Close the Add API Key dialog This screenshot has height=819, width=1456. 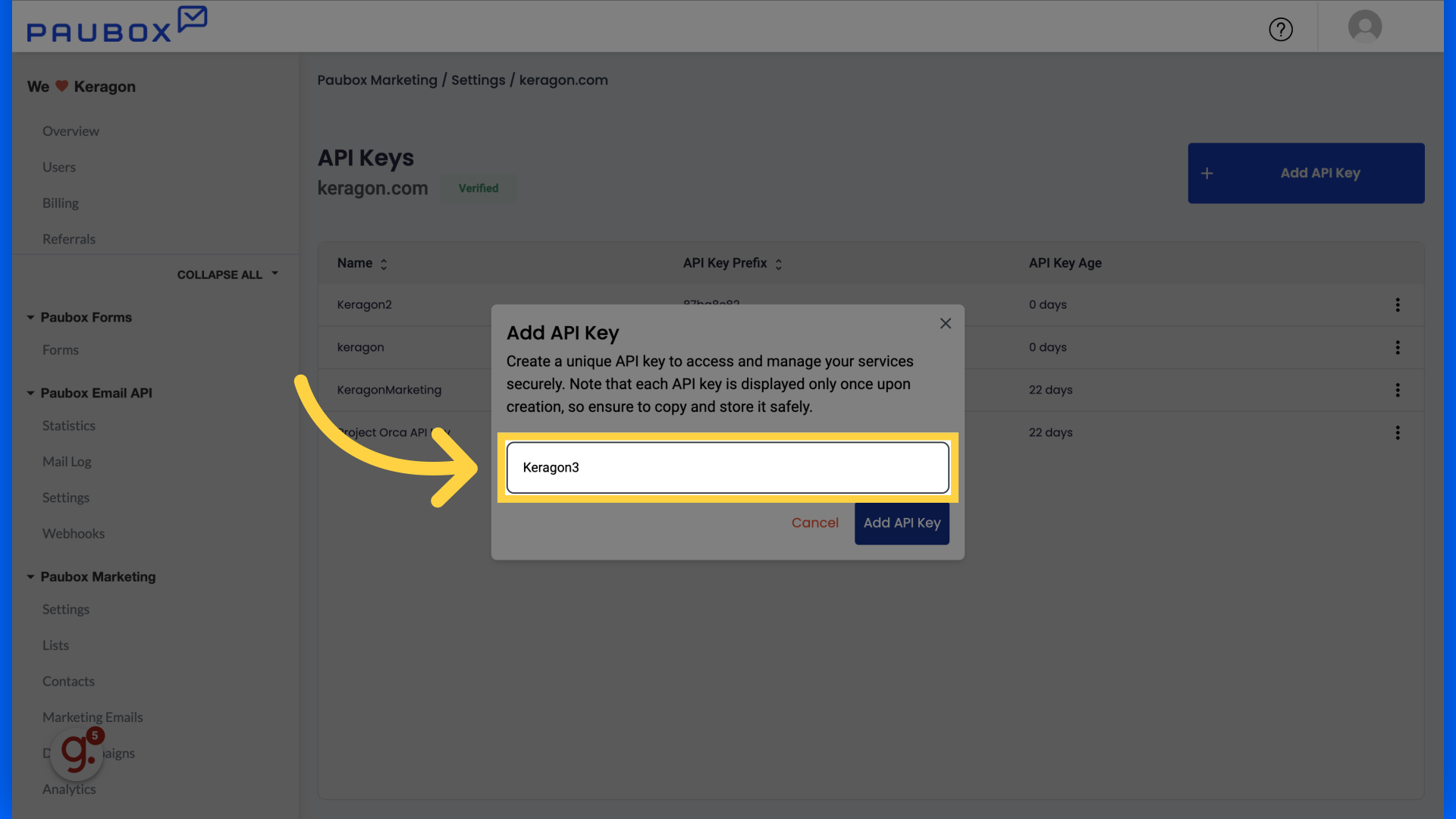(x=946, y=324)
